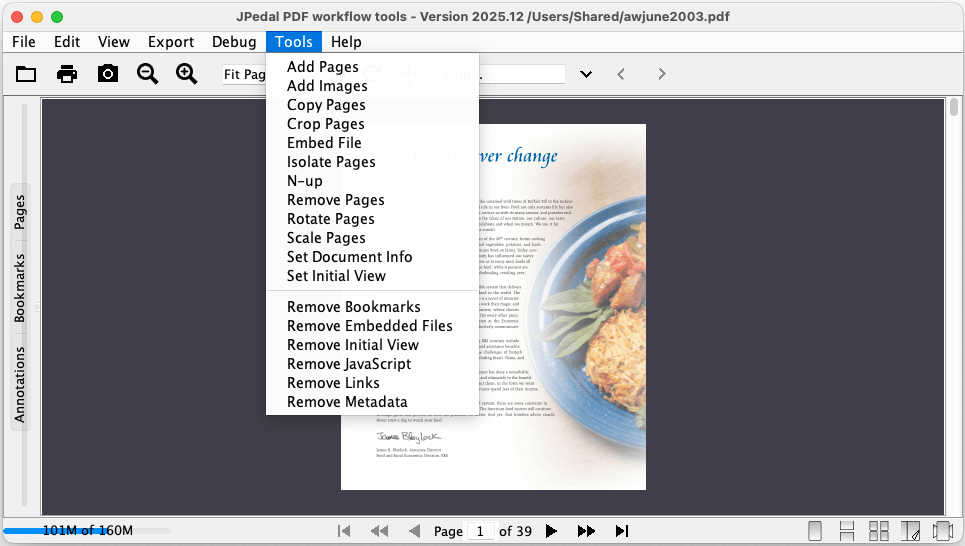This screenshot has height=546, width=965.
Task: Open the Pages side tab
Action: point(20,212)
